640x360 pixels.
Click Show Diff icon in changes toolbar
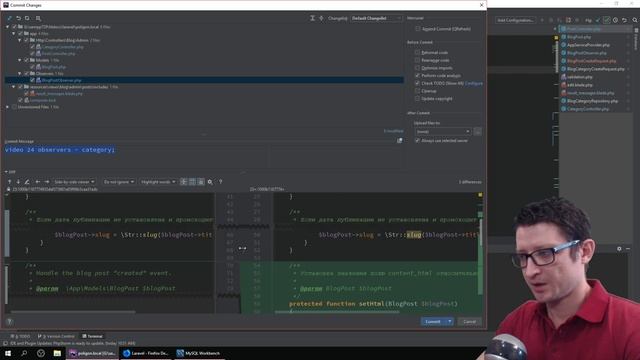[x=9, y=18]
